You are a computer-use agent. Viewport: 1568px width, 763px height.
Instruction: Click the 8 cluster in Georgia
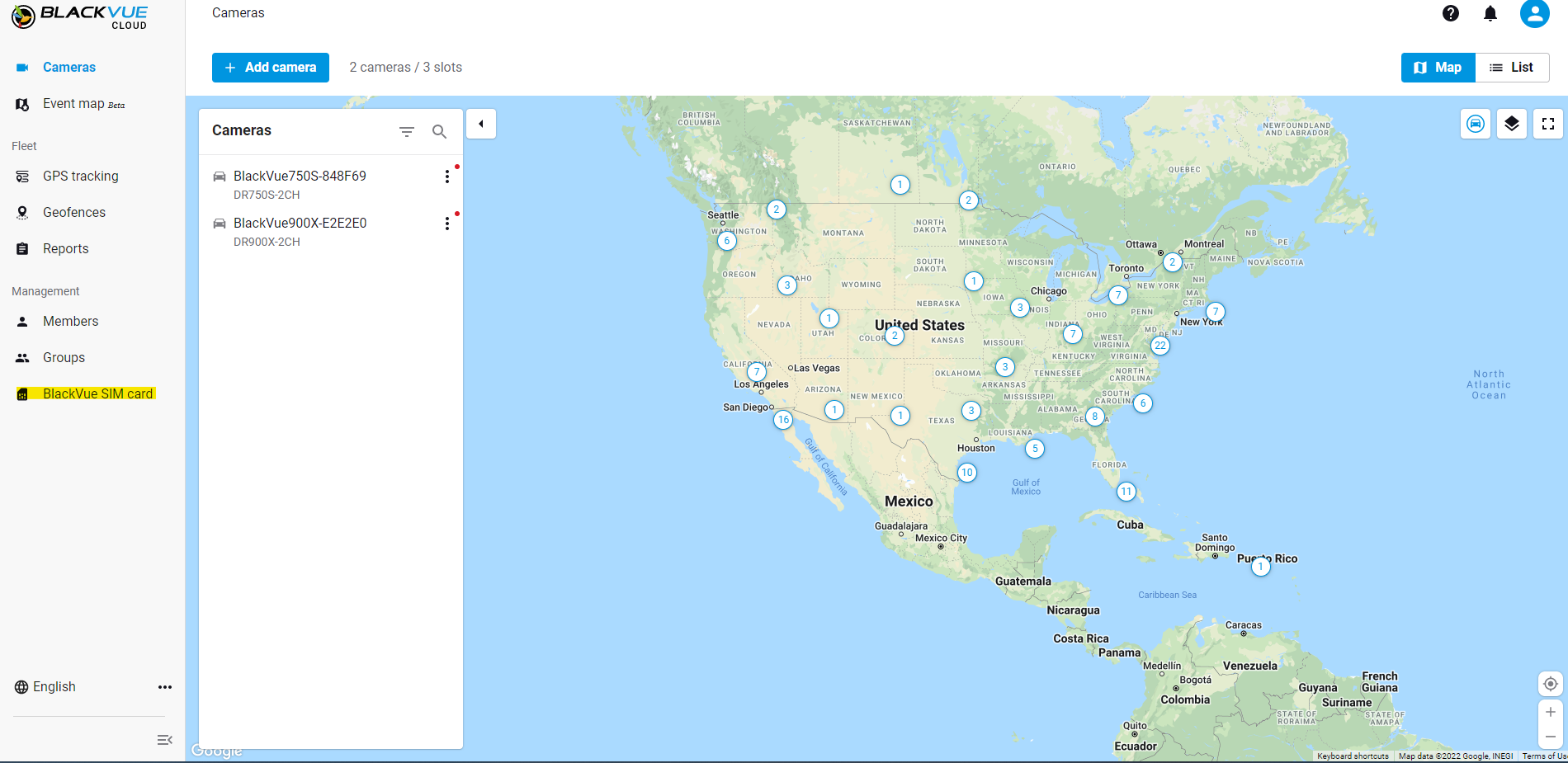tap(1095, 417)
